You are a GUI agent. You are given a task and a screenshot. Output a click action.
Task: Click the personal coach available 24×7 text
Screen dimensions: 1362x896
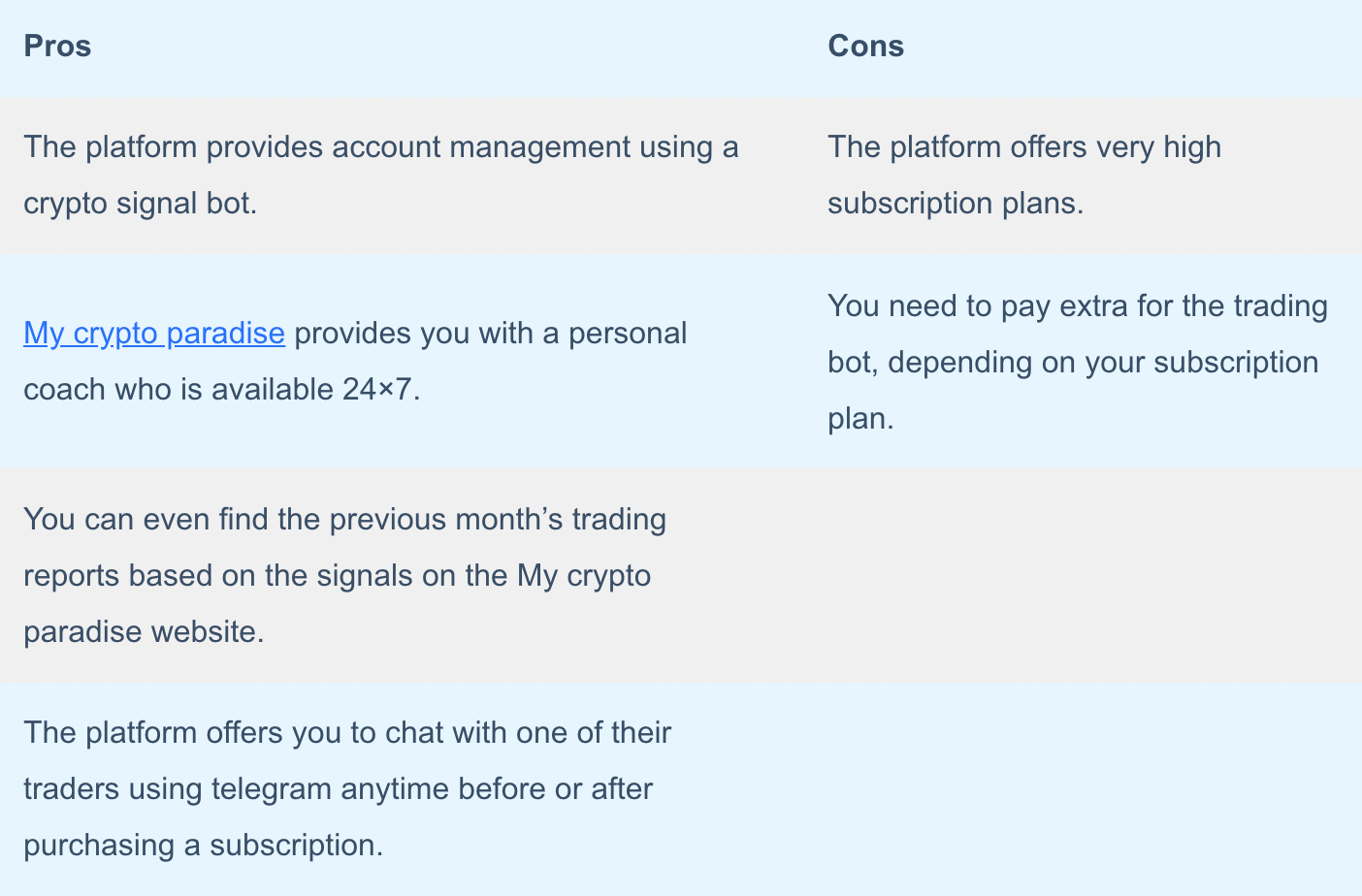[x=355, y=361]
